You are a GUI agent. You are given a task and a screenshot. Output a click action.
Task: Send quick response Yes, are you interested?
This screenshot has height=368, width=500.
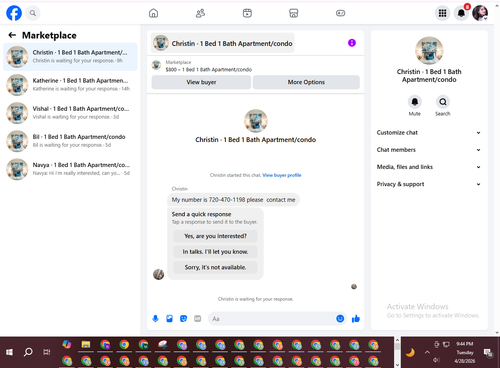click(x=215, y=236)
